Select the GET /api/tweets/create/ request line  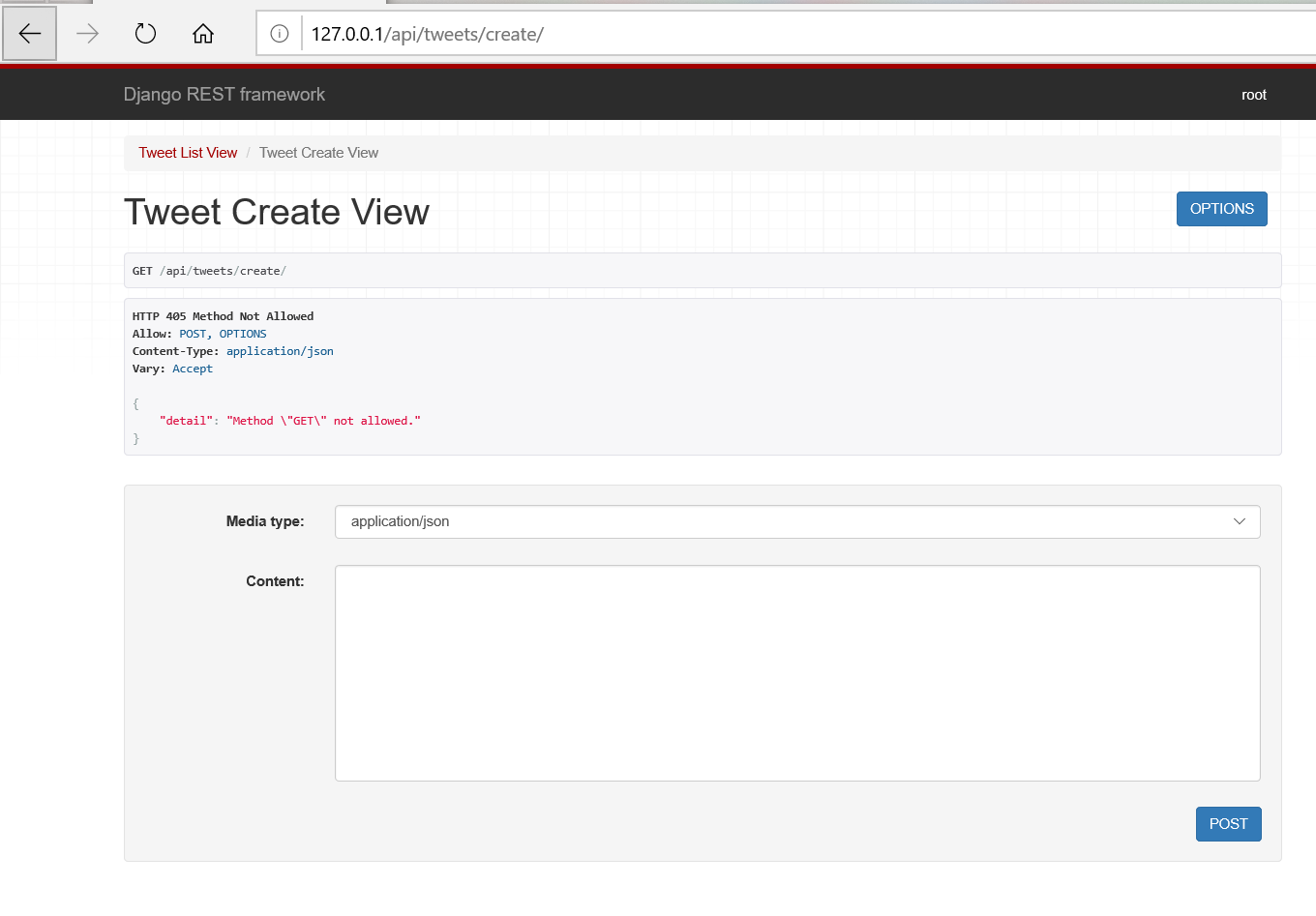pos(209,271)
